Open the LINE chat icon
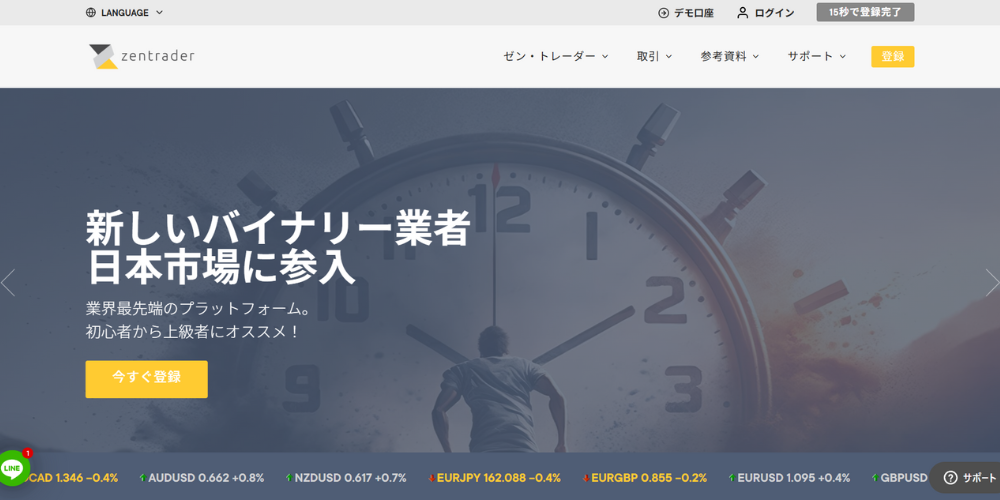Viewport: 1000px width, 500px height. click(x=13, y=469)
